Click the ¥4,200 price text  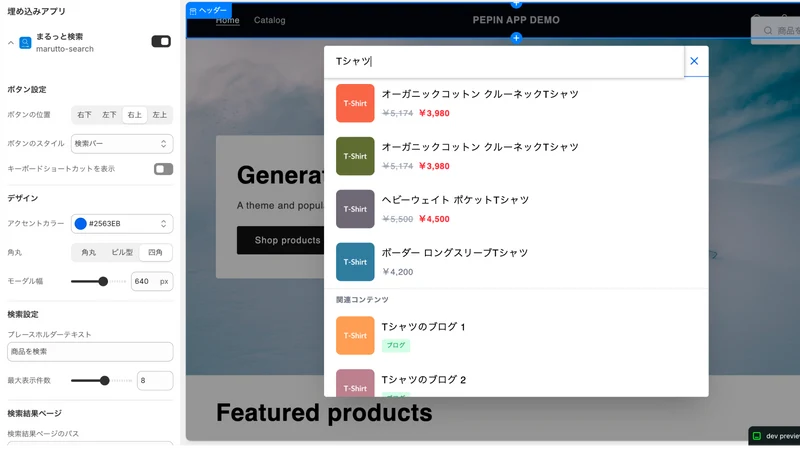coord(397,272)
